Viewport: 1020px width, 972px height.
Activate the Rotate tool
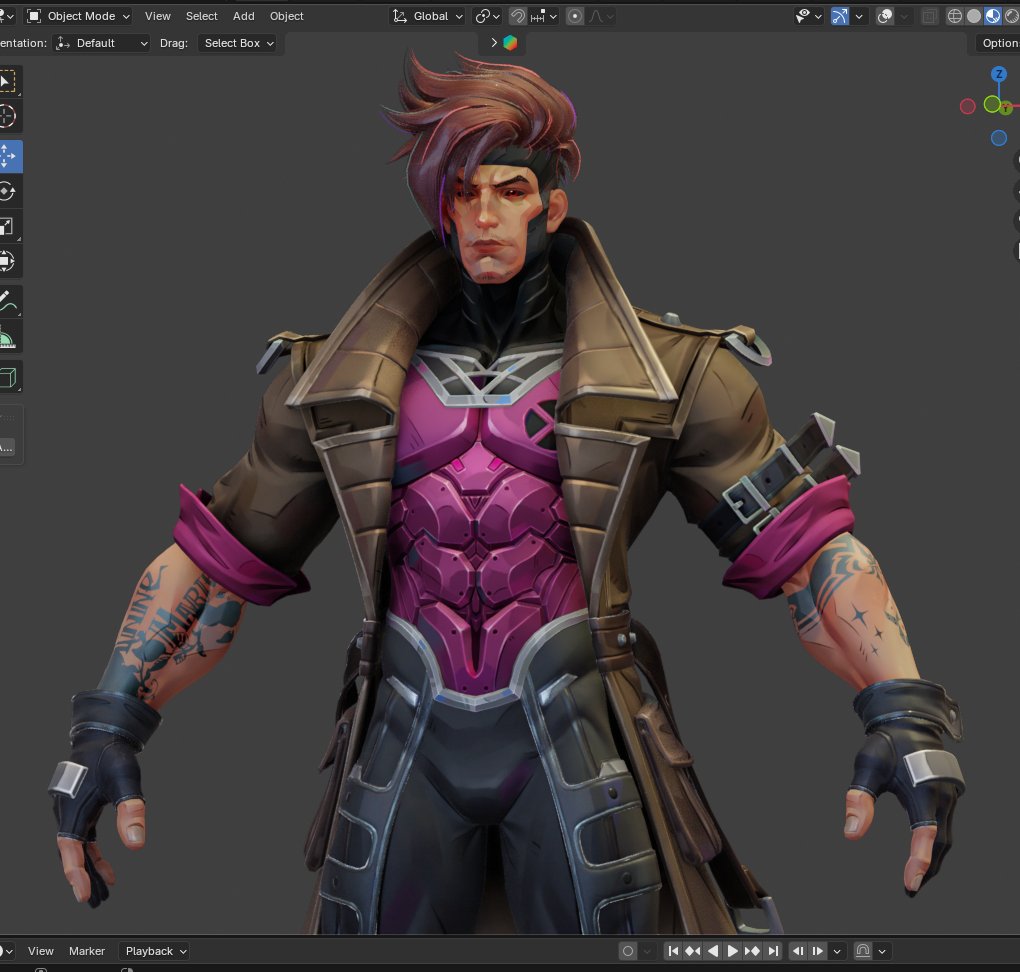coord(8,191)
